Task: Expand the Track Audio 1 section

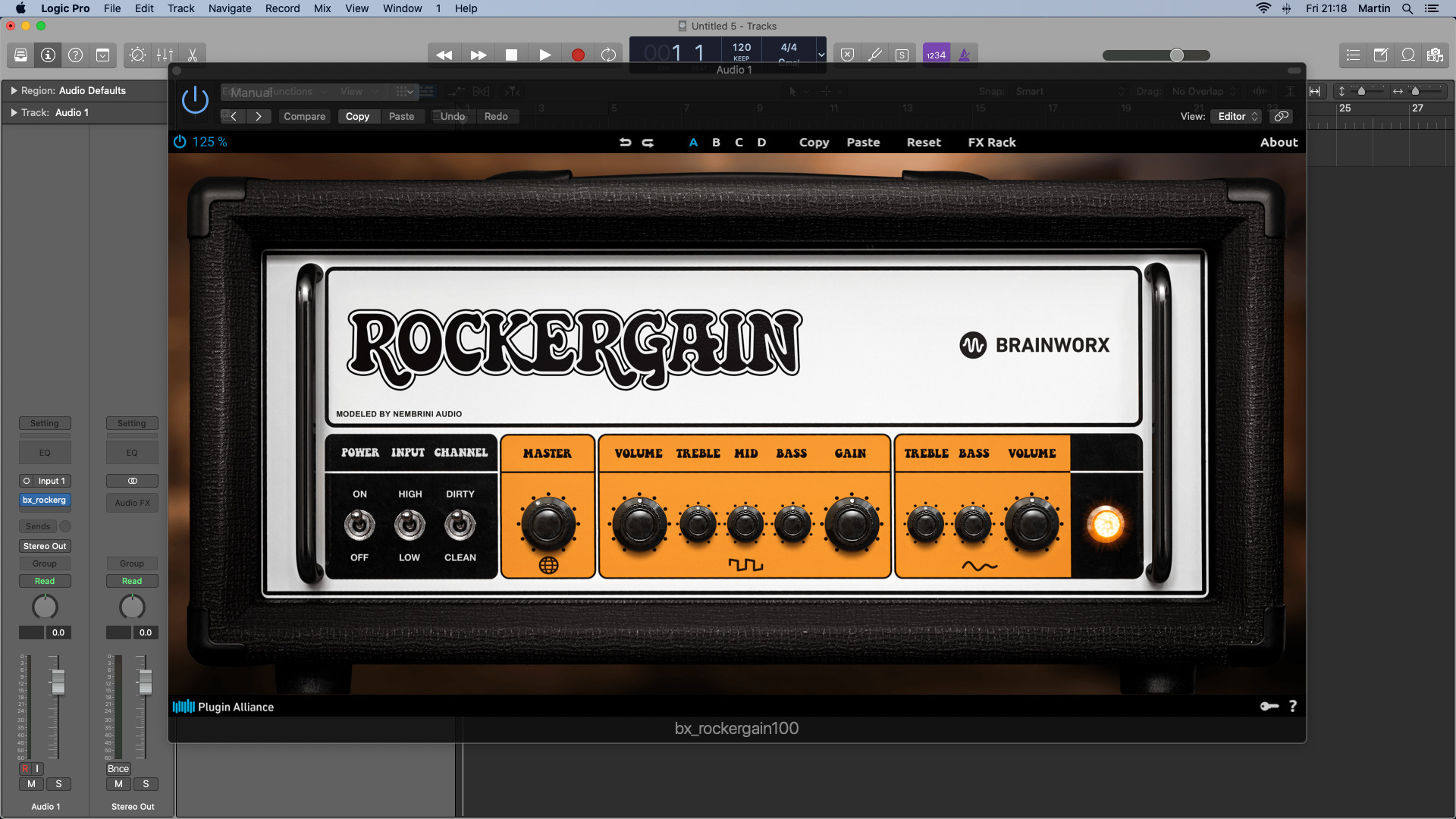Action: [14, 112]
